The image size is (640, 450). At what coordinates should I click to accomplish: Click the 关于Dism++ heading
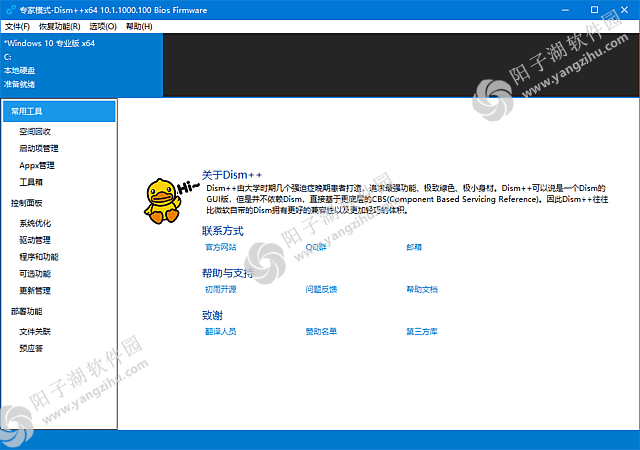coord(232,175)
